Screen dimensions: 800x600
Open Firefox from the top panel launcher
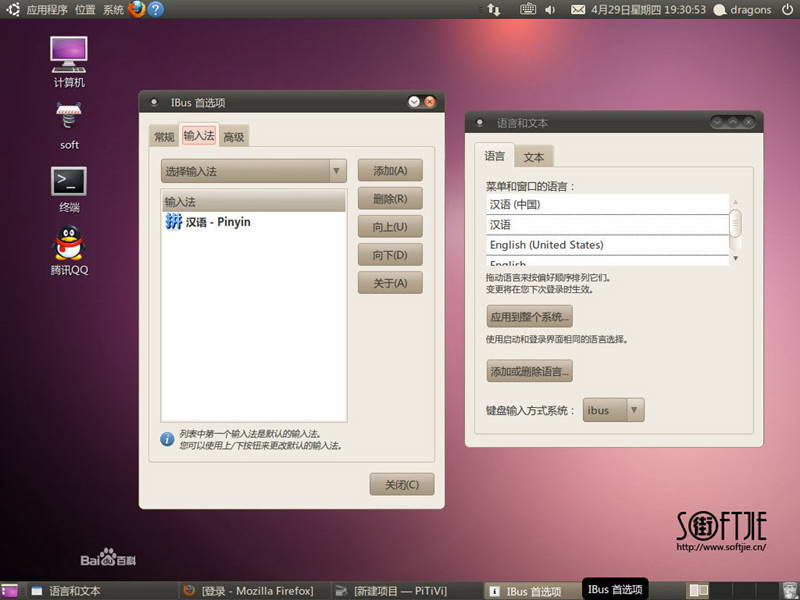click(x=137, y=10)
